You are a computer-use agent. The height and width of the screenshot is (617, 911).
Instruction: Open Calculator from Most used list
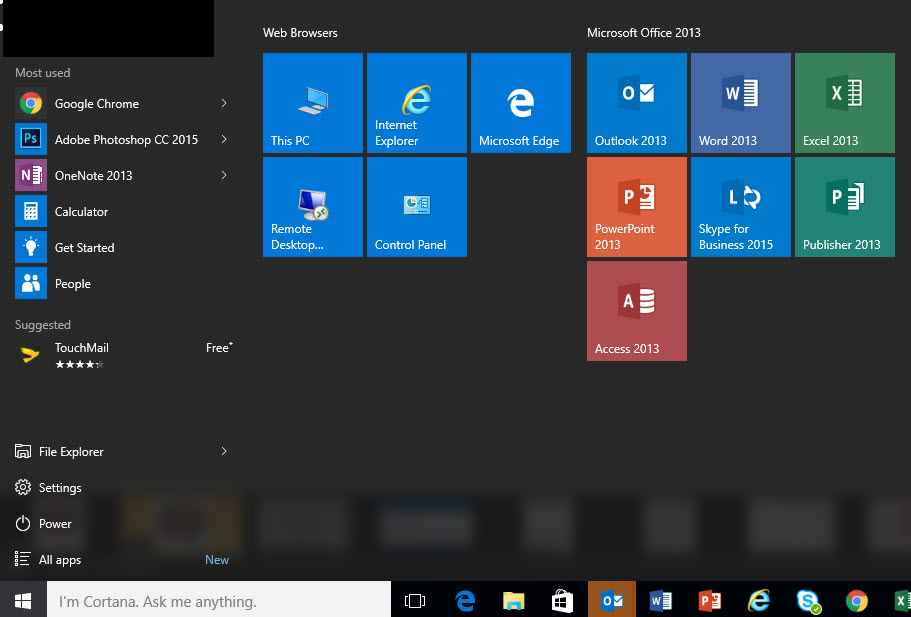click(x=122, y=211)
